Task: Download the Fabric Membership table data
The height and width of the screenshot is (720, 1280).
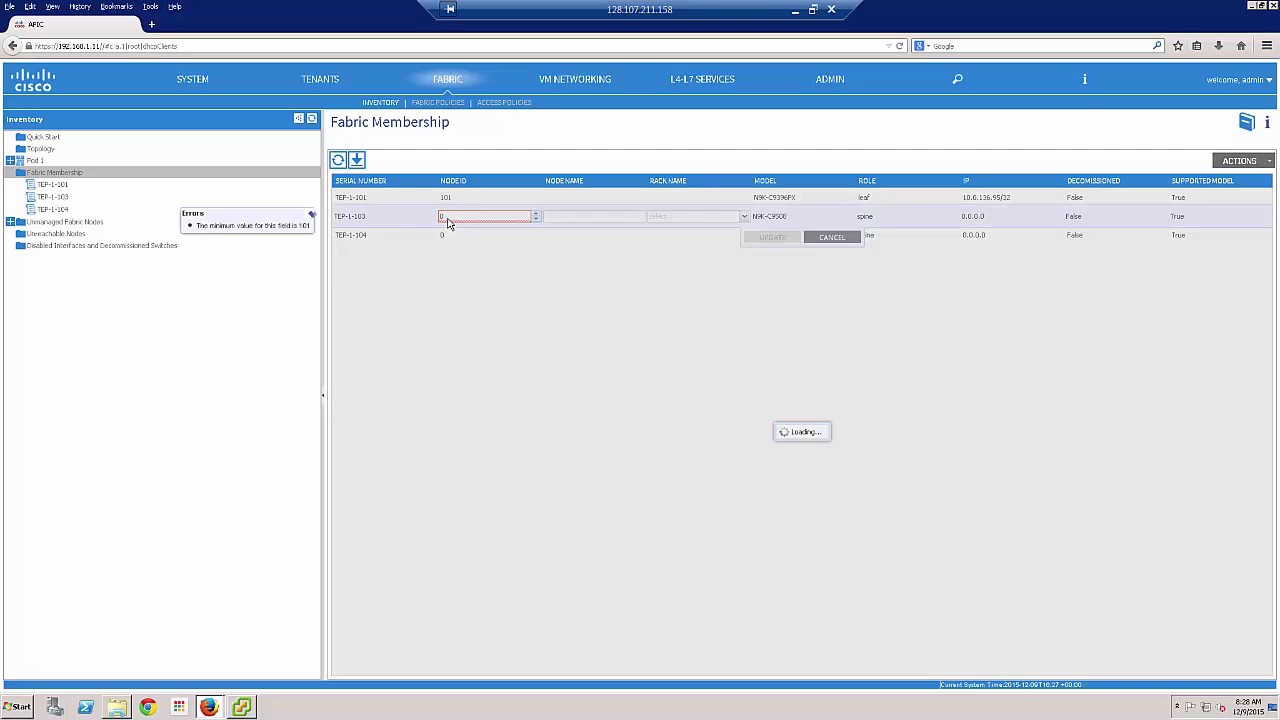Action: point(356,160)
